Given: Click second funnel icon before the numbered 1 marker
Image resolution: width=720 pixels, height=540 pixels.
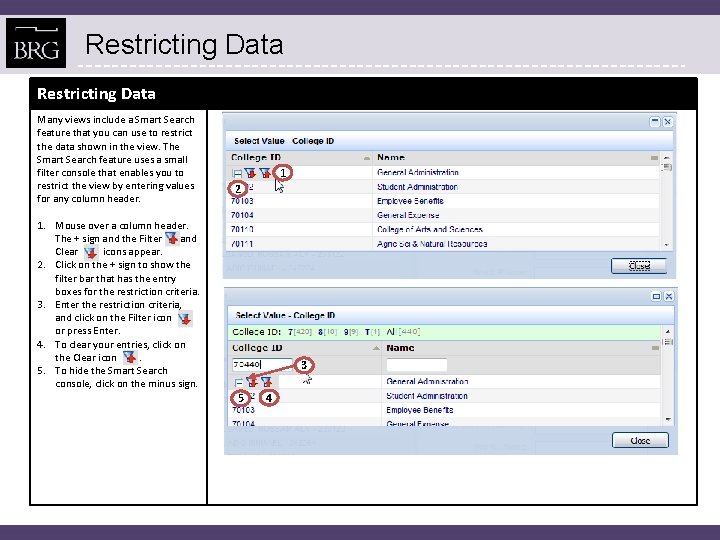Looking at the screenshot, I should tap(265, 173).
